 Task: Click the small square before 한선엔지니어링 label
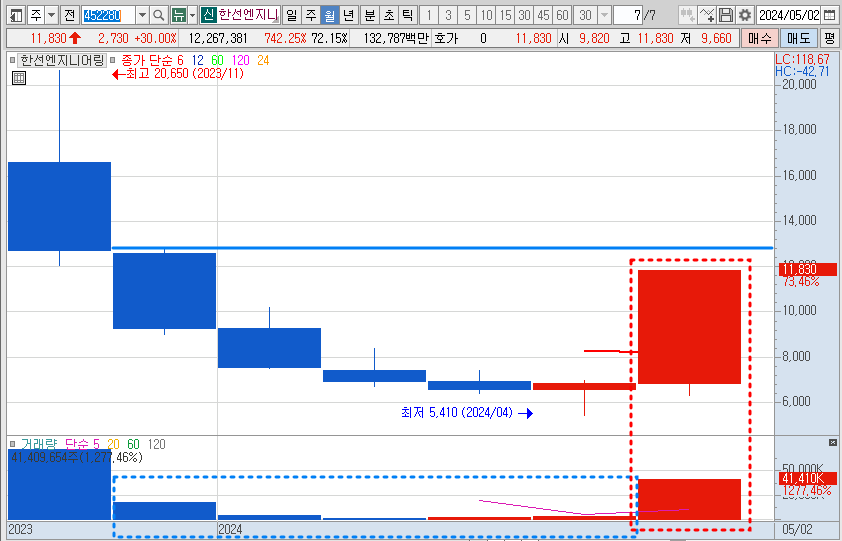pos(12,60)
